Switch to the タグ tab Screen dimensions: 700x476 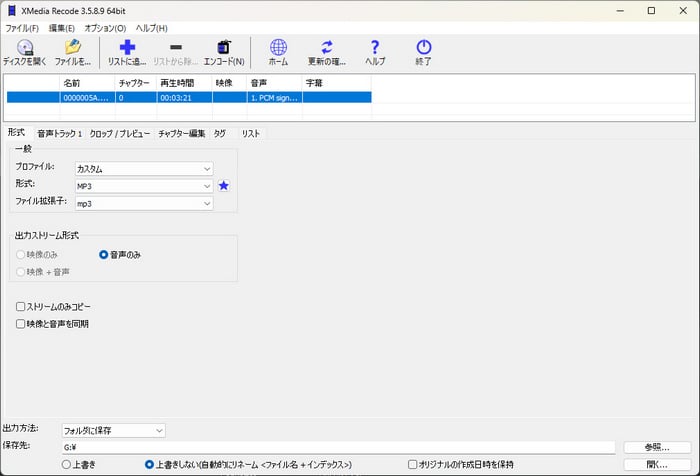(x=220, y=134)
